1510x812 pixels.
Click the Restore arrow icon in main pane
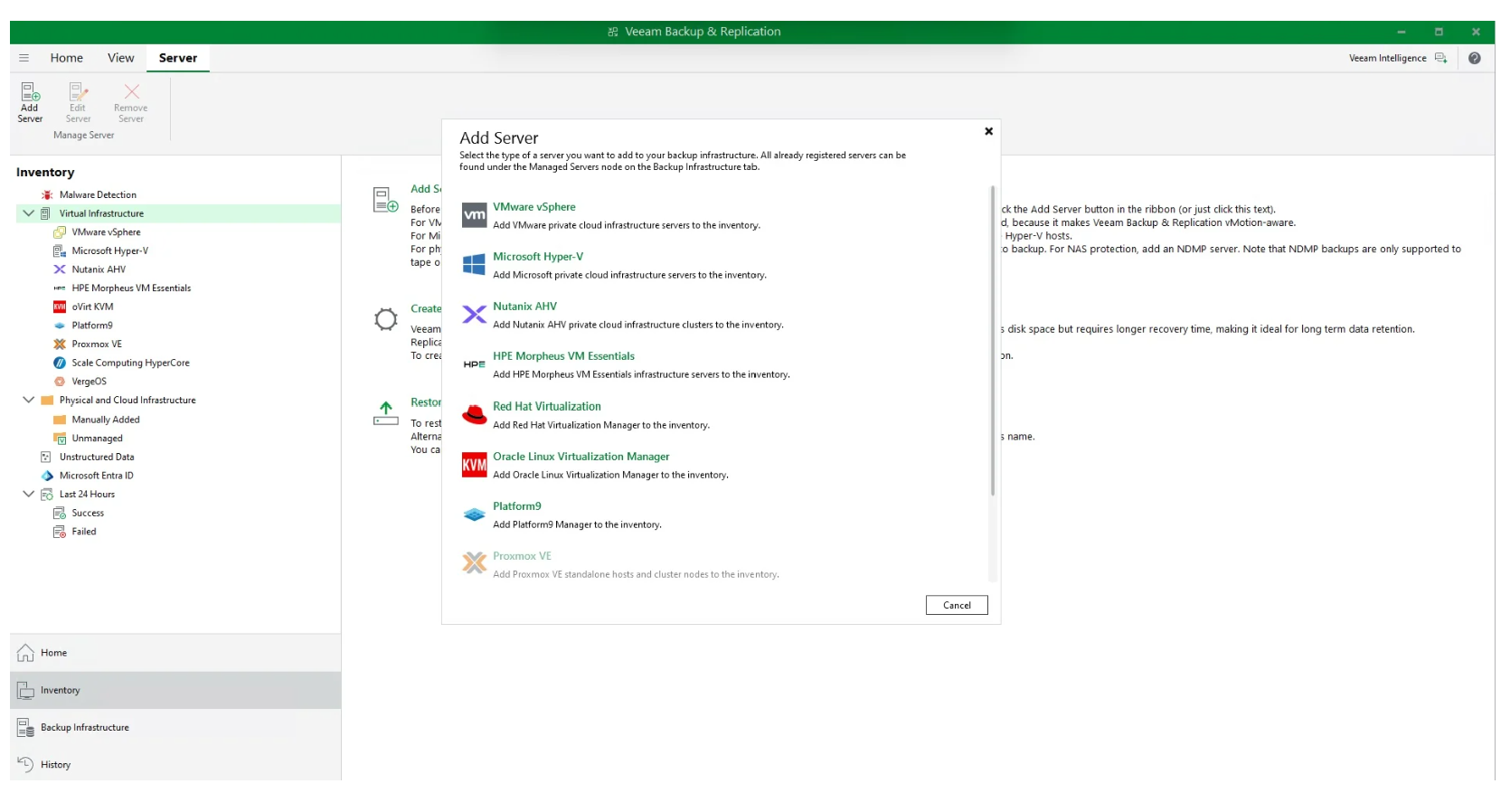tap(386, 413)
